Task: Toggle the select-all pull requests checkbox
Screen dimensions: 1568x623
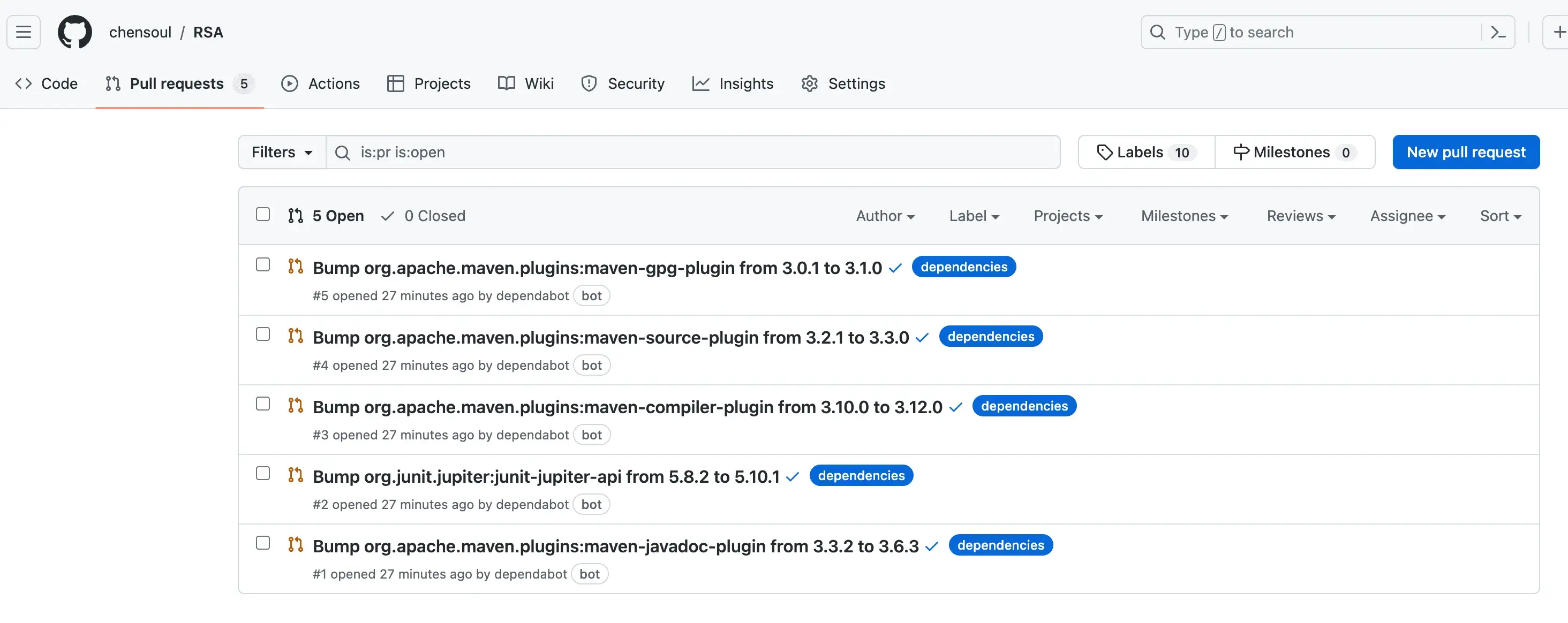Action: pos(263,215)
